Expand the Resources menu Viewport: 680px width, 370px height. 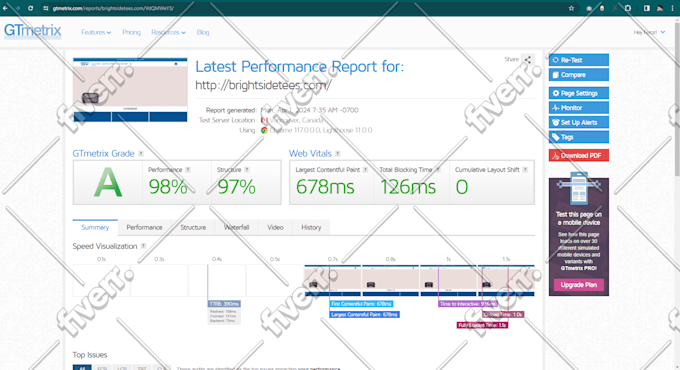tap(168, 32)
